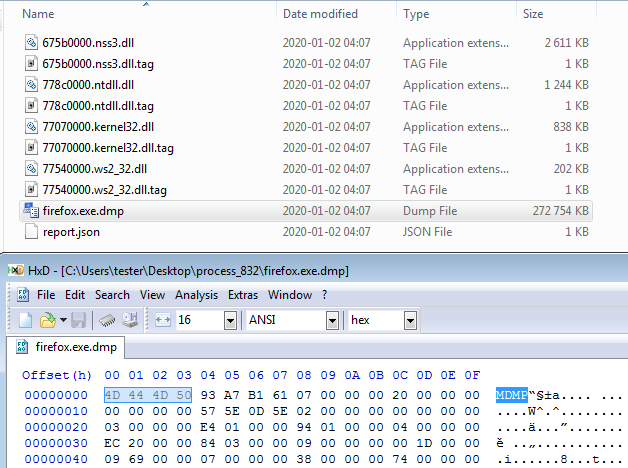Click the bytes per row field showing 16
The image size is (628, 468).
pyautogui.click(x=200, y=320)
